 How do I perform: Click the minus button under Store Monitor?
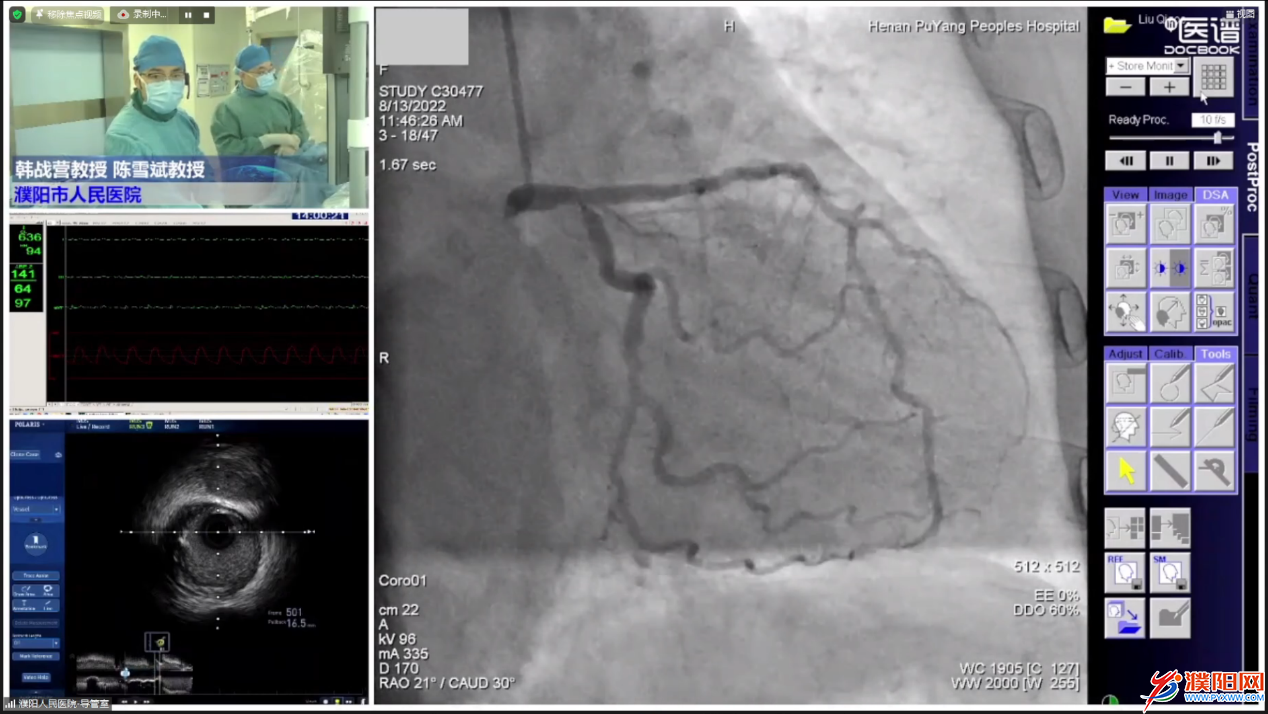click(x=1125, y=87)
